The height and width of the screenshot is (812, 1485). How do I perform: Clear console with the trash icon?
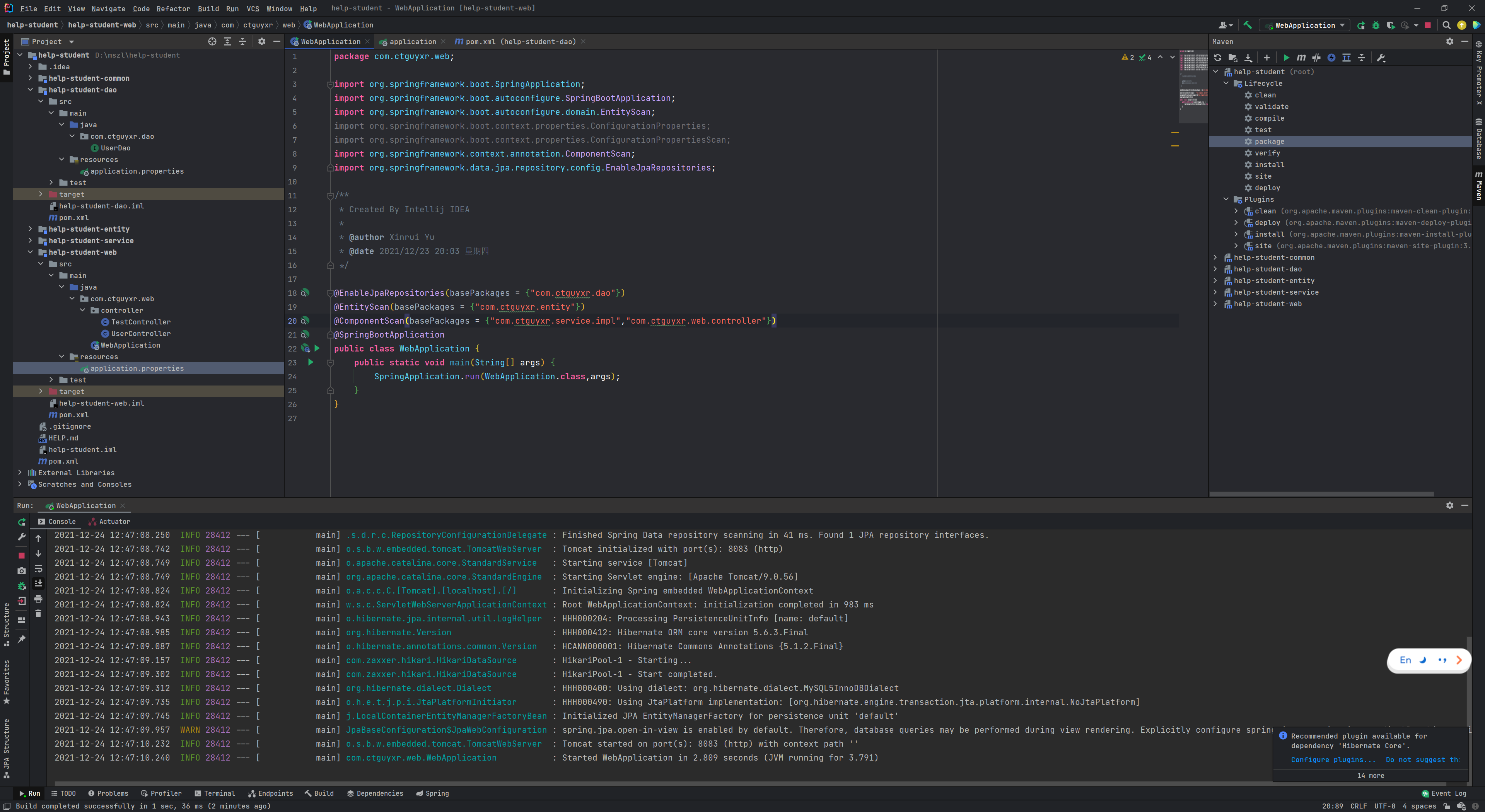pyautogui.click(x=38, y=614)
